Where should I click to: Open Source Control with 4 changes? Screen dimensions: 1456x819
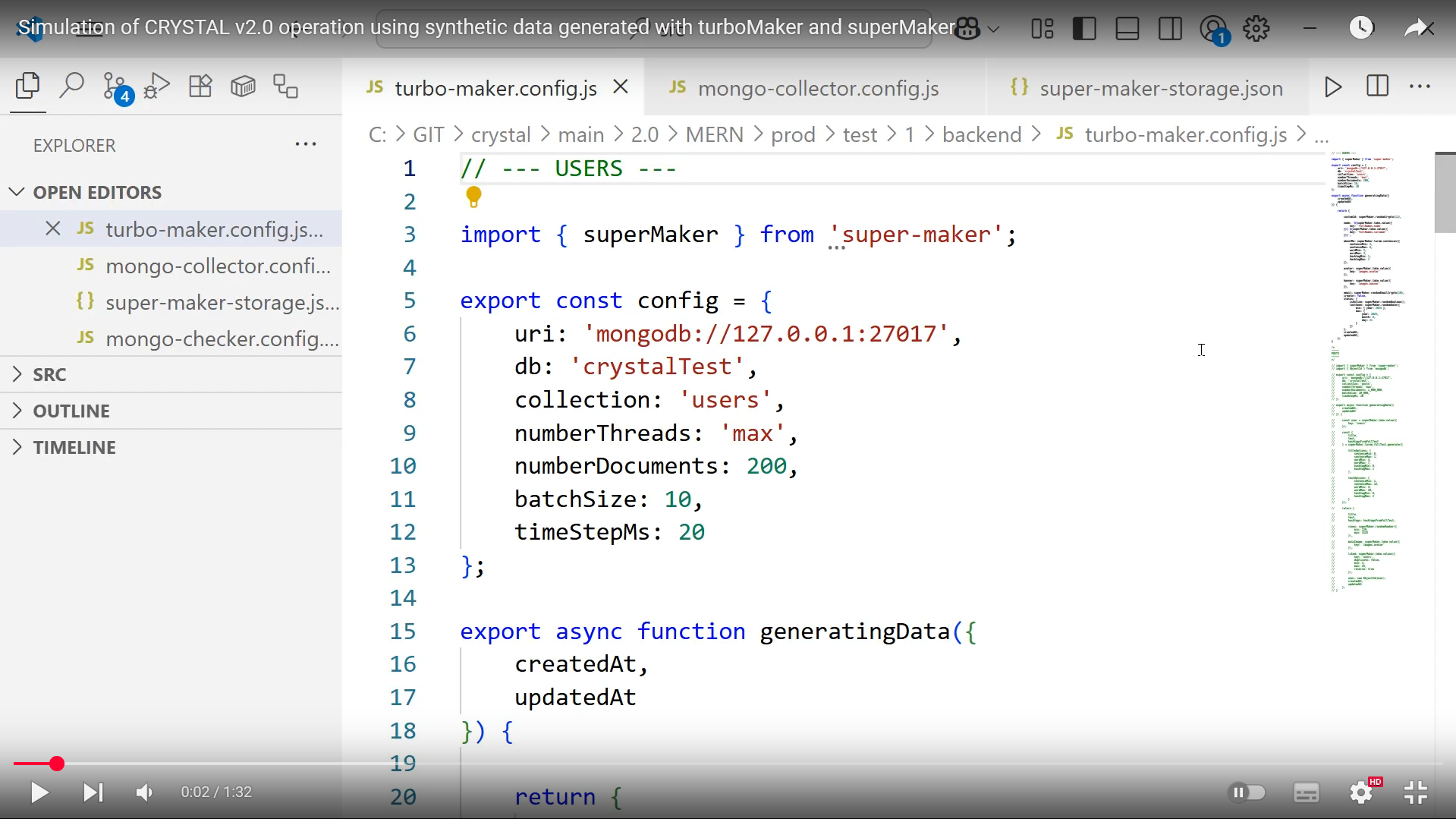pos(117,88)
